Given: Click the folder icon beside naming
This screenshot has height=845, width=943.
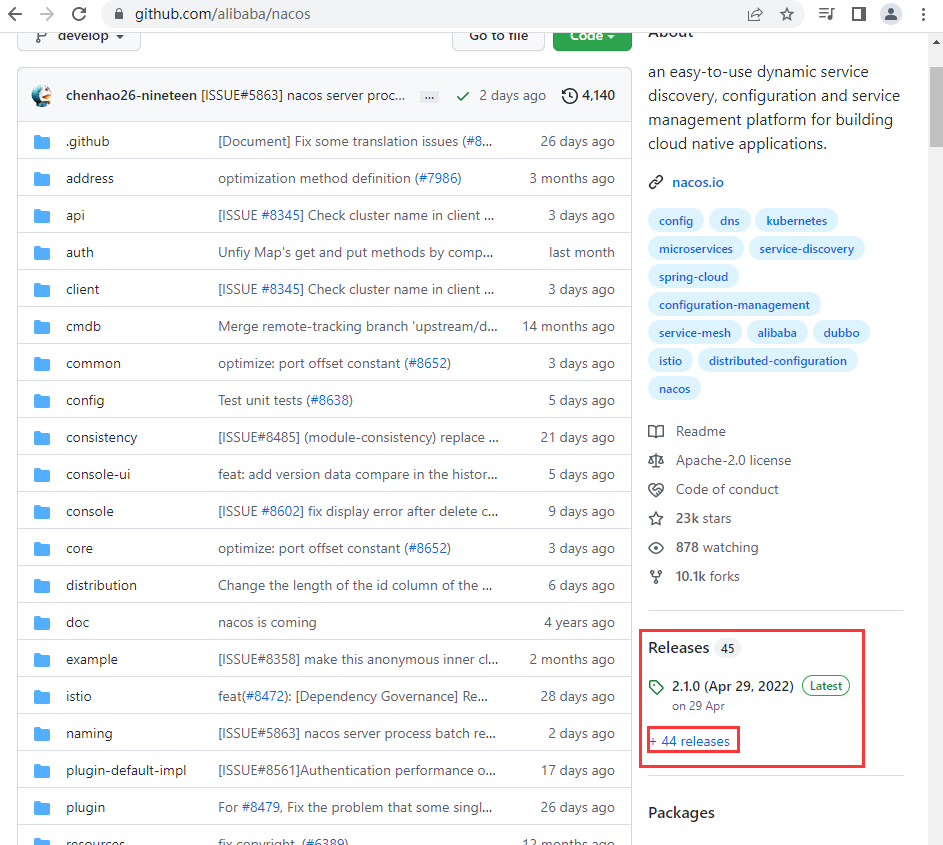Looking at the screenshot, I should click(42, 734).
